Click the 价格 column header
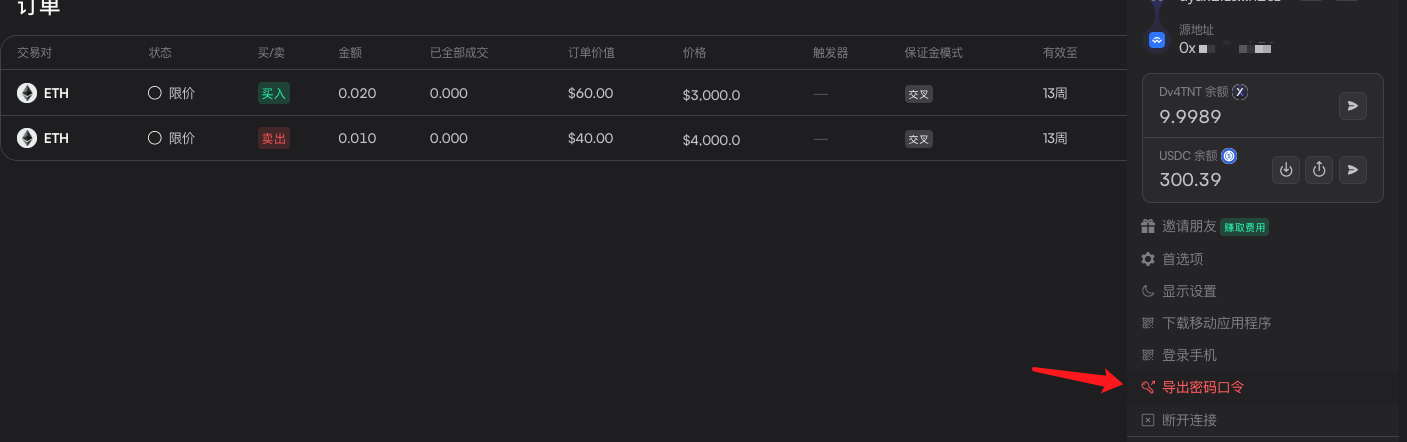 [694, 53]
